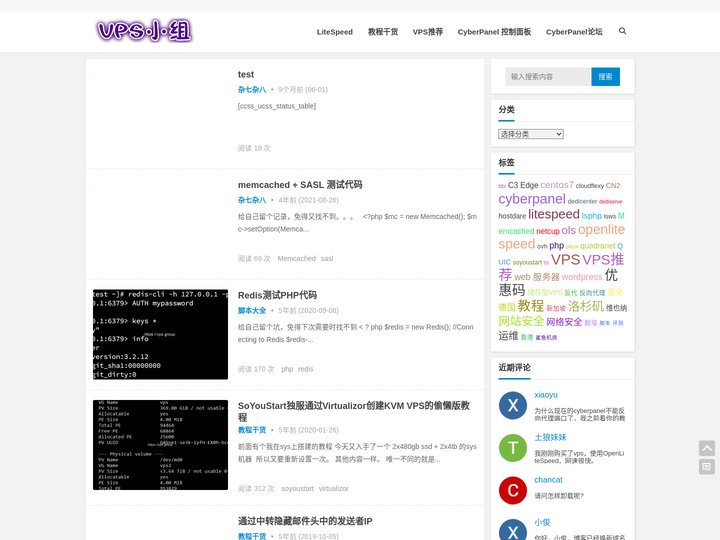
Task: Select the wordpress tag in tag cloud
Action: point(582,277)
